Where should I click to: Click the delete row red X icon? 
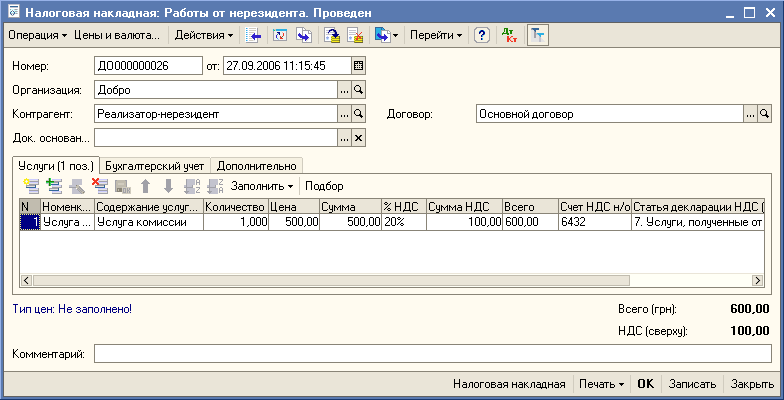[x=99, y=186]
